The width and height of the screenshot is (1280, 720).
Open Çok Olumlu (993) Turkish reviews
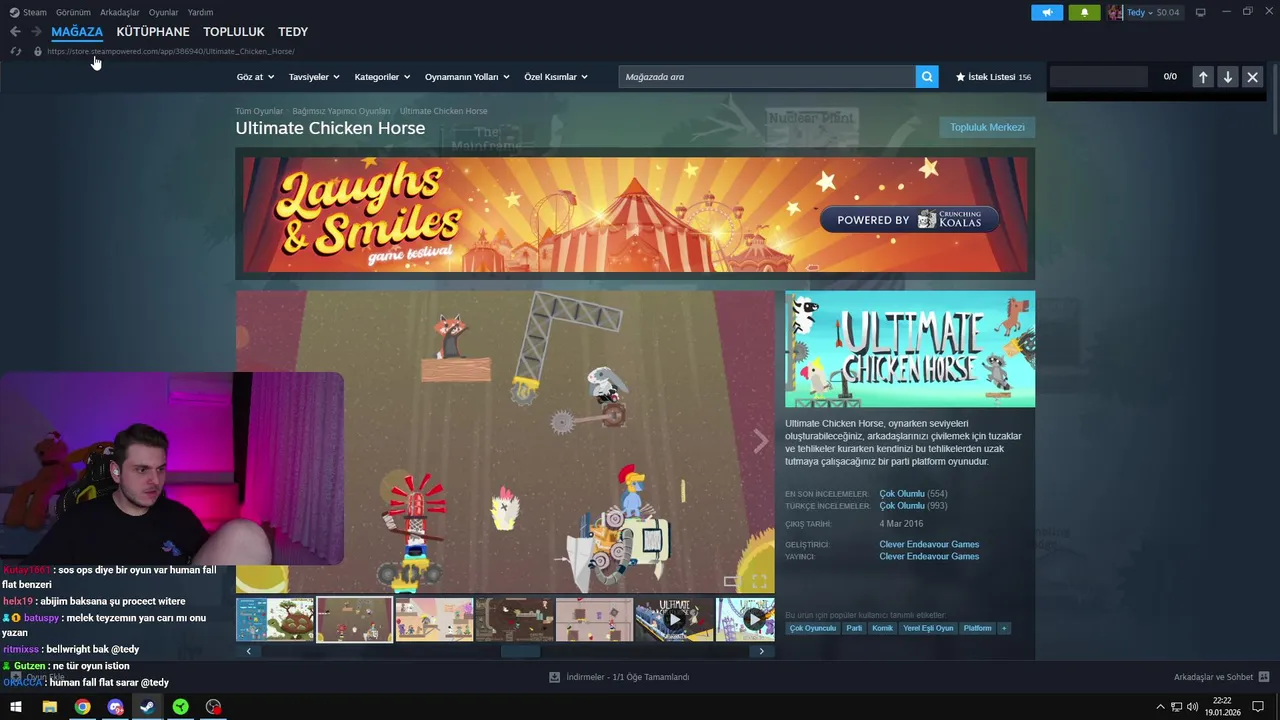coord(913,506)
